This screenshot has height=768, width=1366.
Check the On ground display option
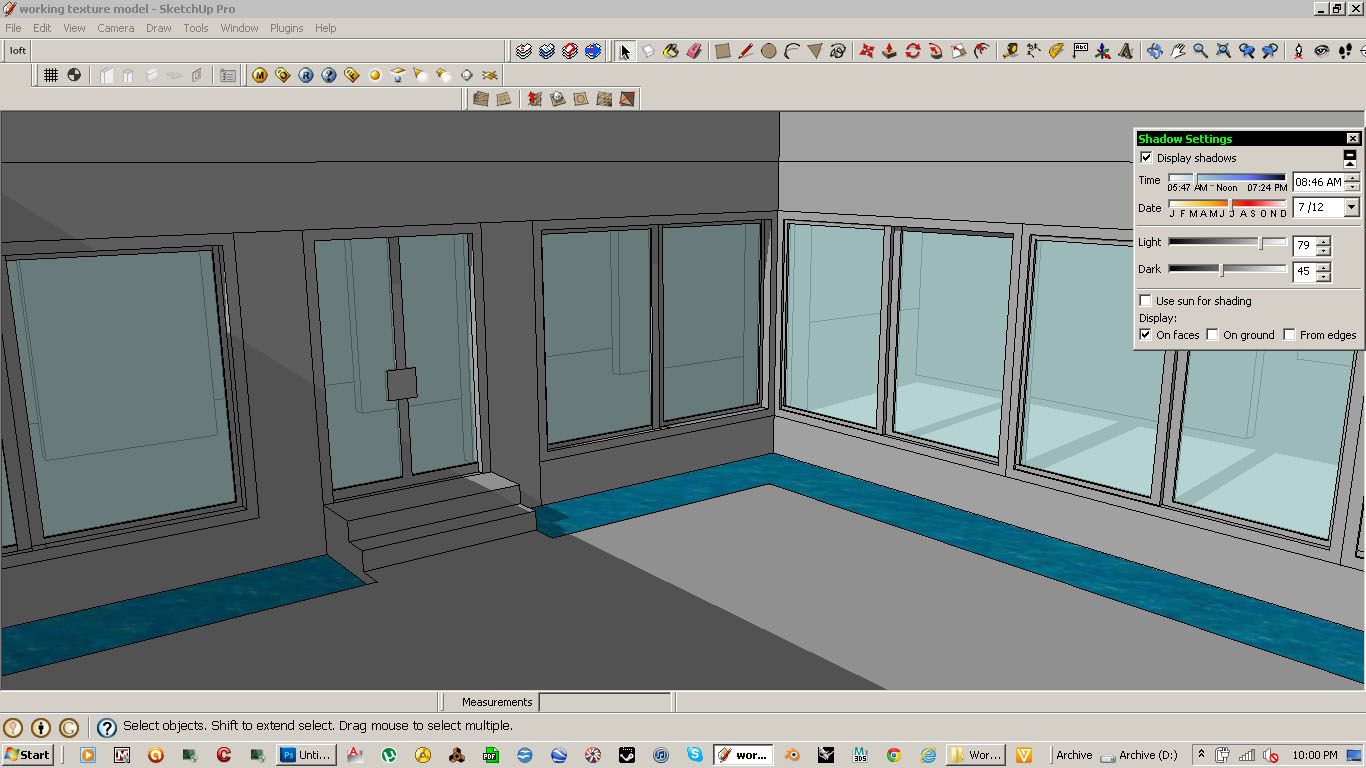pyautogui.click(x=1212, y=335)
